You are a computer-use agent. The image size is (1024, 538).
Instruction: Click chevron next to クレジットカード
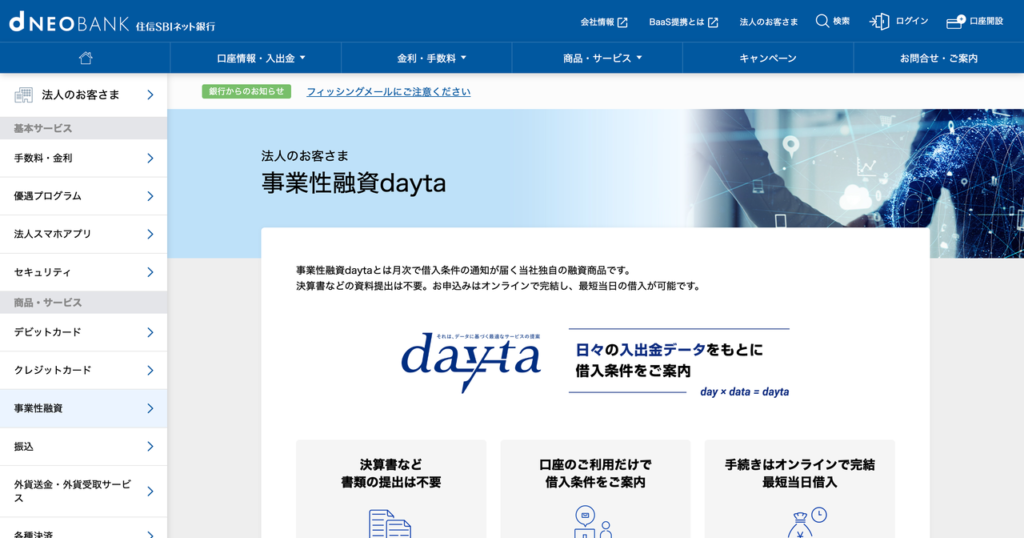pos(150,370)
